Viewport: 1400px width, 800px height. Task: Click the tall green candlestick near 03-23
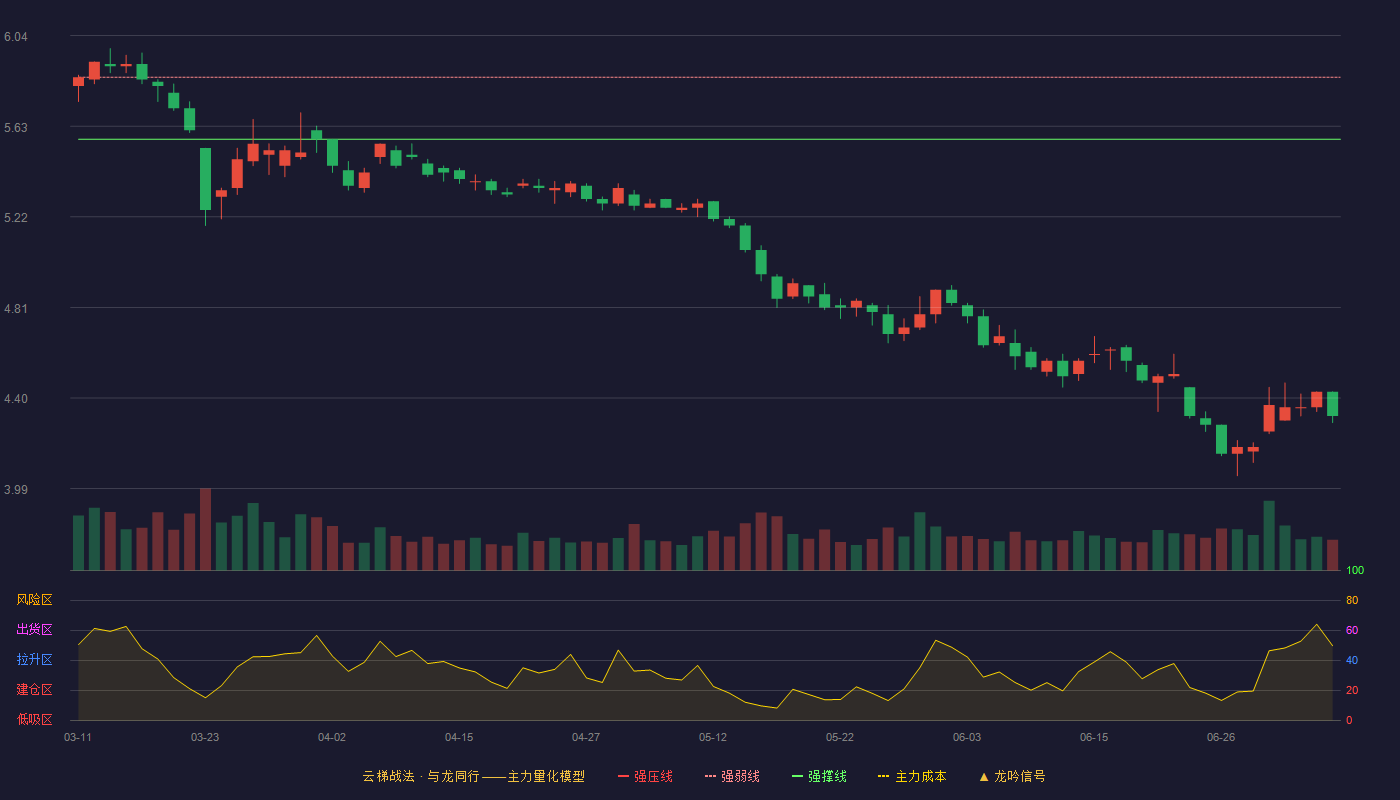point(205,179)
